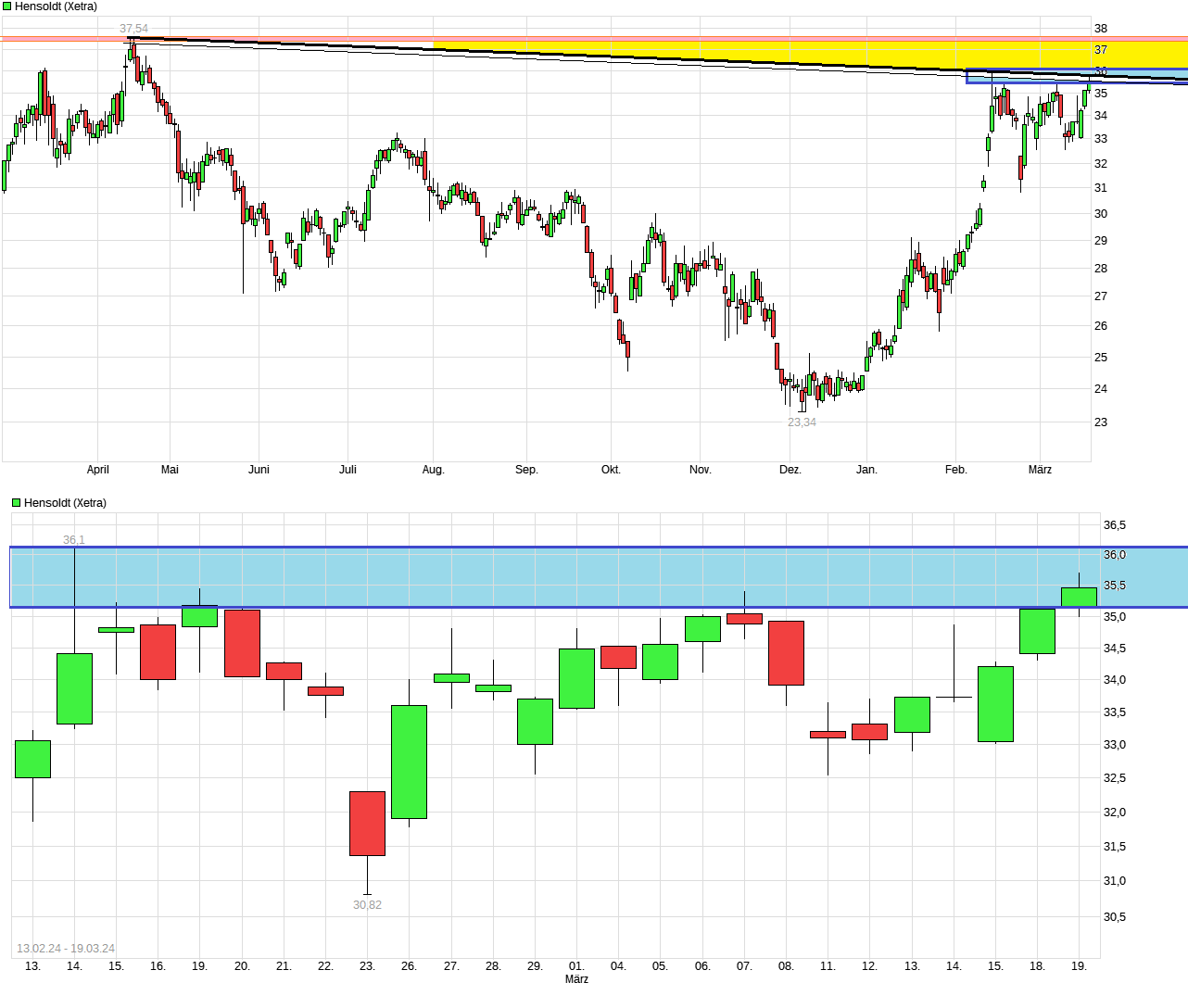Select the 30,82 low label on daily chart
This screenshot has width=1188, height=1008.
365,905
